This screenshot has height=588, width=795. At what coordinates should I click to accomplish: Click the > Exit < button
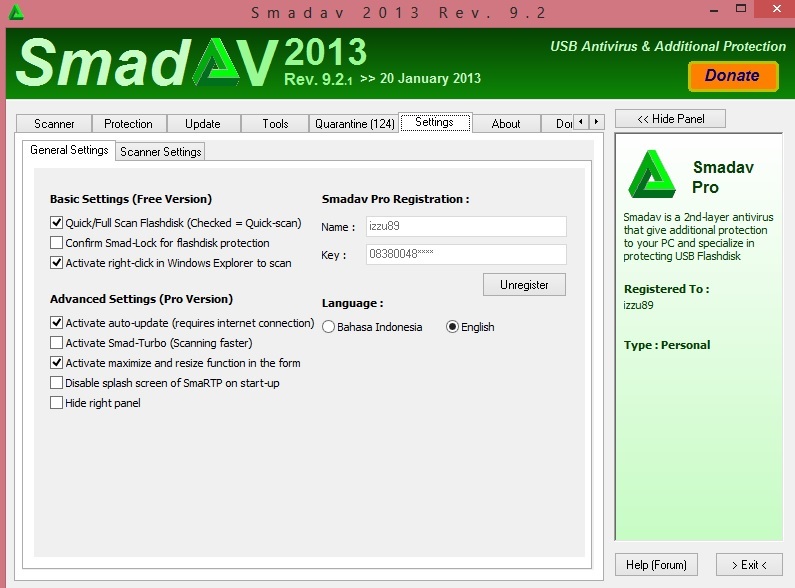coord(749,565)
